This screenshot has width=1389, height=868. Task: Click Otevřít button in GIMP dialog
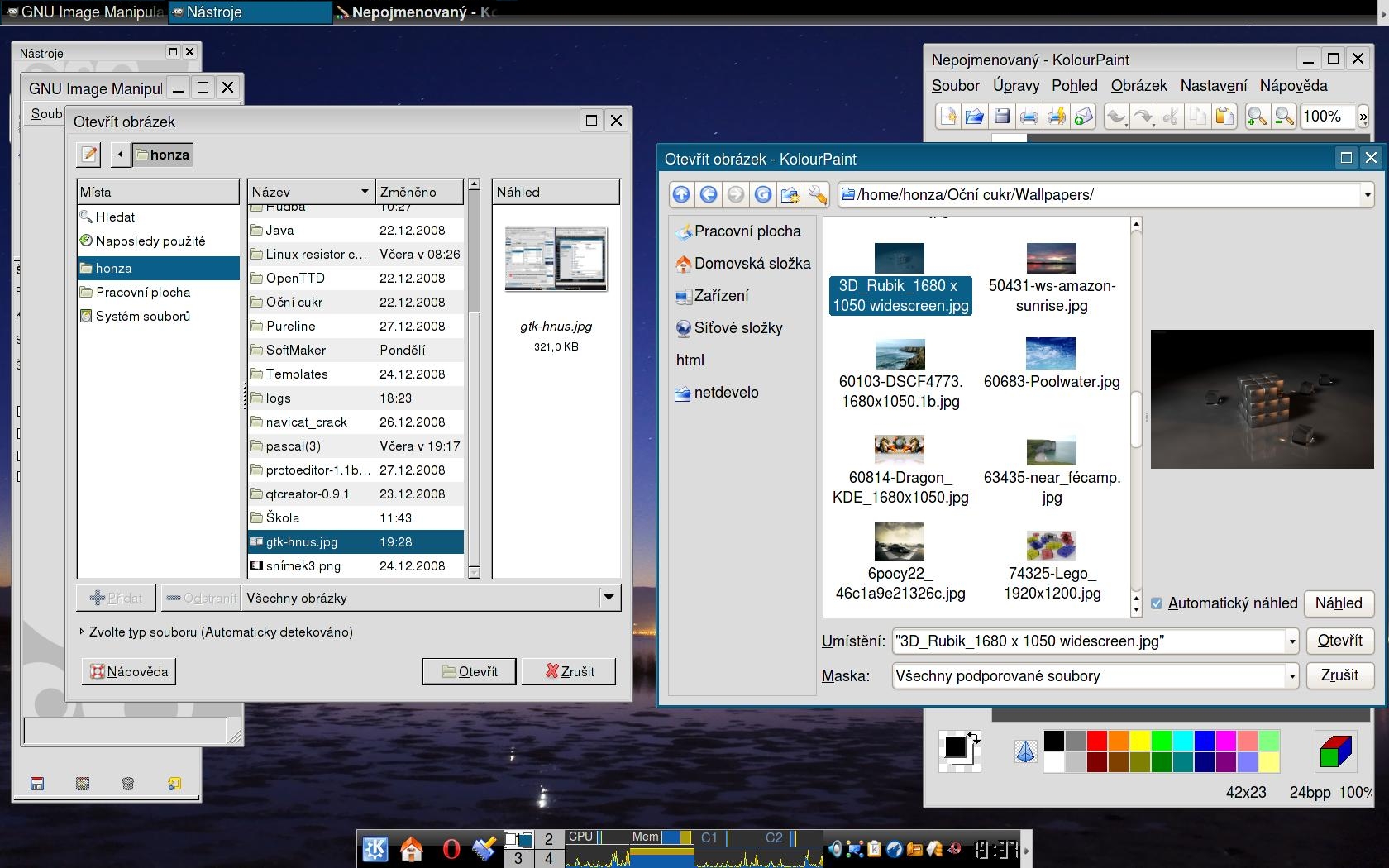(470, 671)
